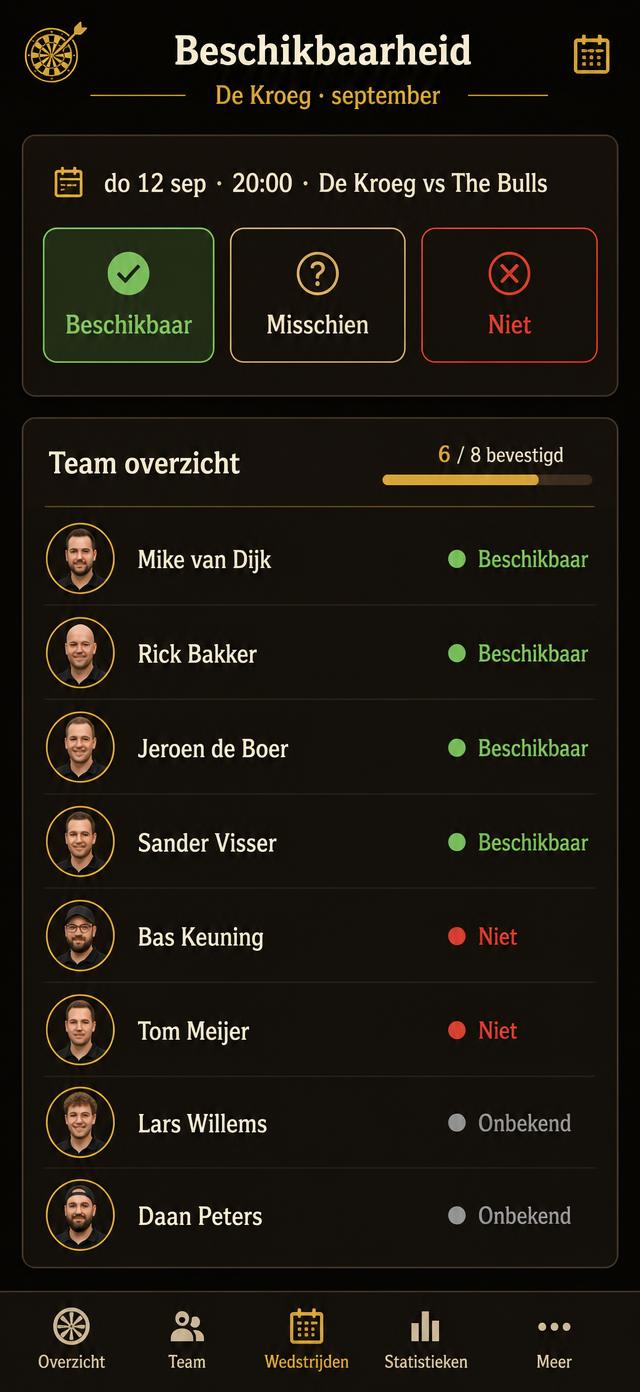Tap Bas Keuning's avatar photo
This screenshot has width=640, height=1392.
(80, 936)
